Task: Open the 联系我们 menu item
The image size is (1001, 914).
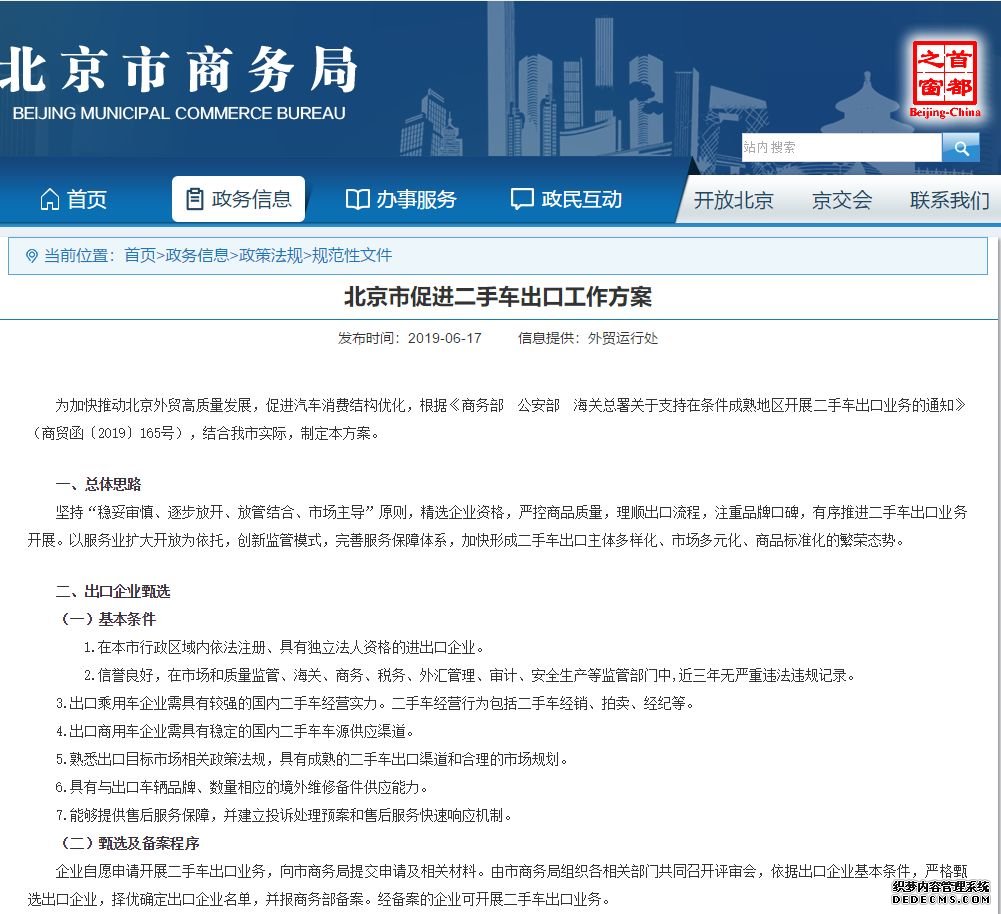Action: coord(950,200)
